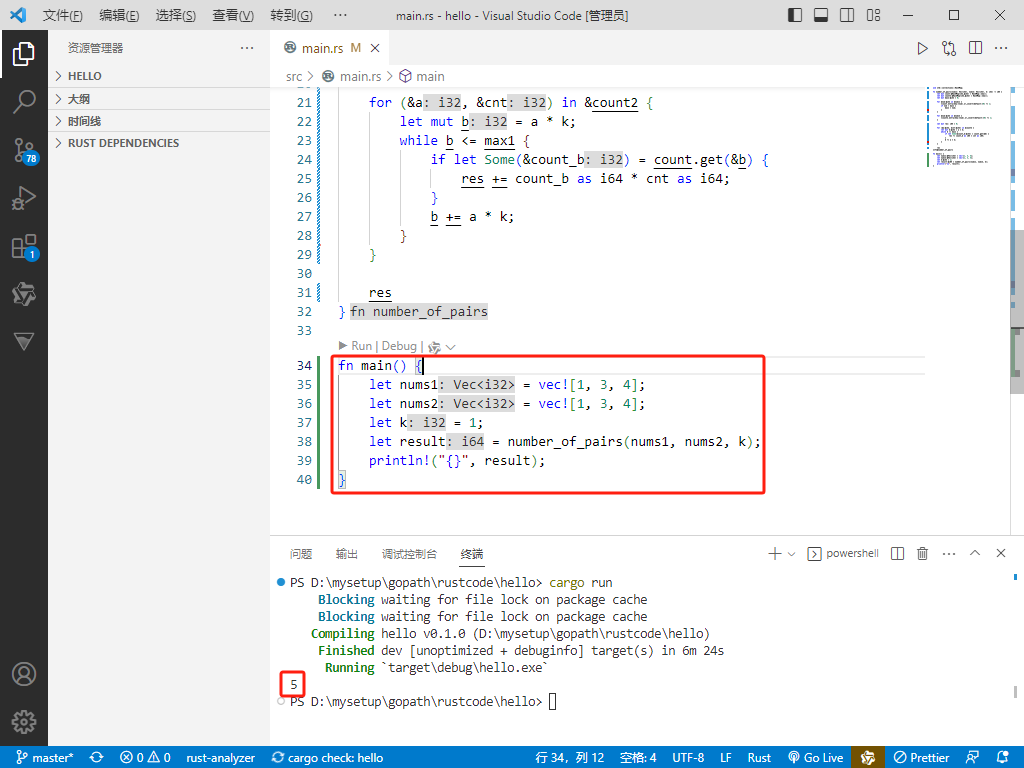Screen dimensions: 1024x768
Task: Click line and column 行 34, 列 12 indicator
Action: coord(569,758)
